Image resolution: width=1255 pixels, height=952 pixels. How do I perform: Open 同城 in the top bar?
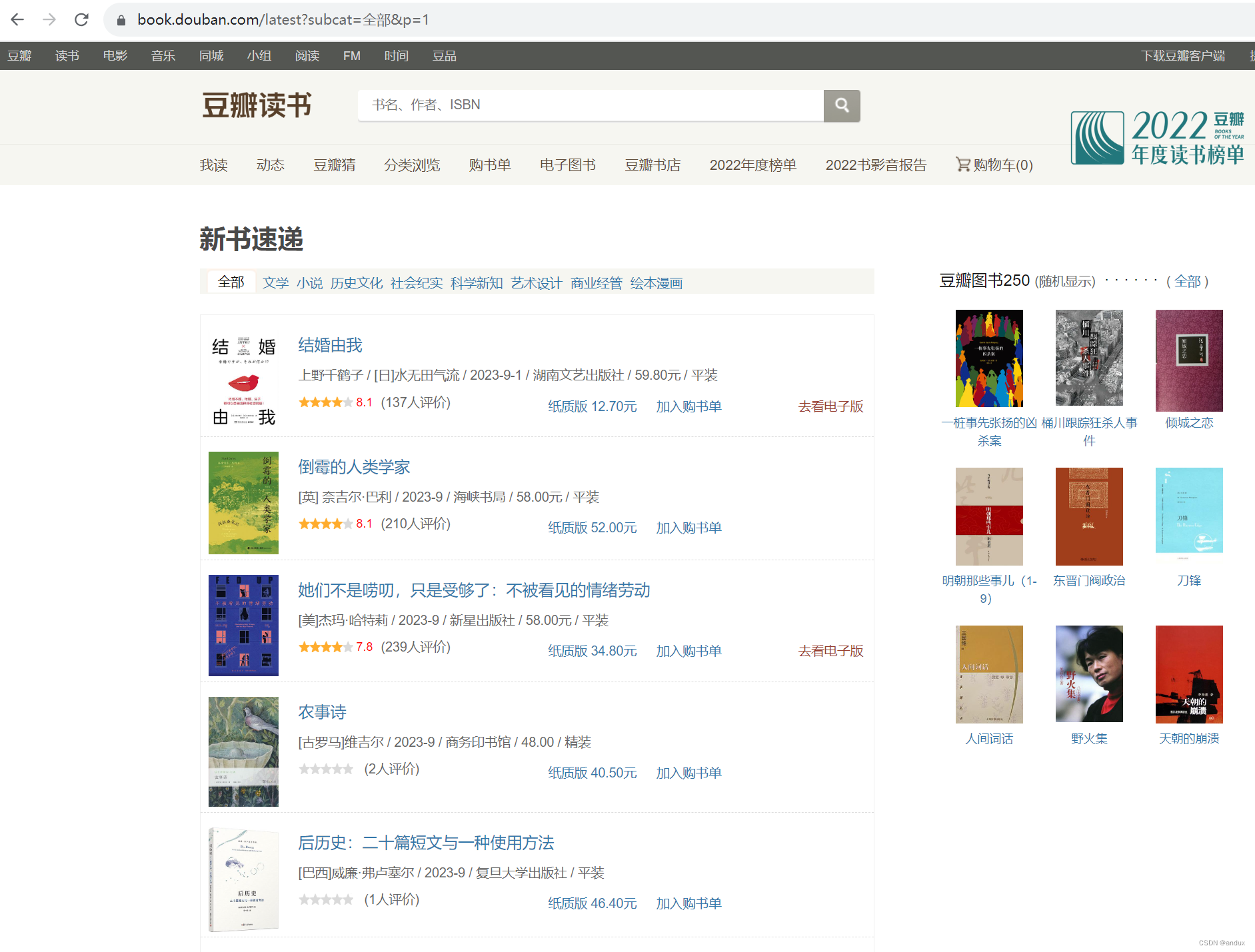211,56
